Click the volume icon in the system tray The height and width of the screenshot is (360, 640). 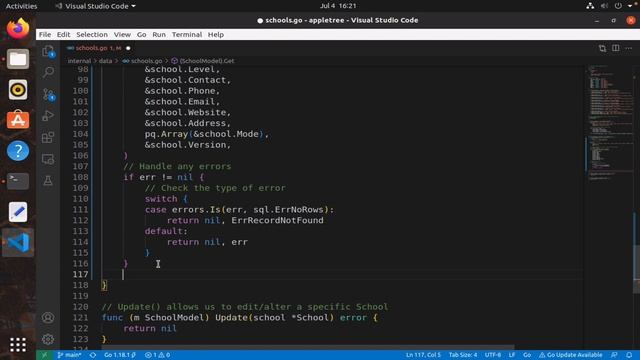pos(604,6)
